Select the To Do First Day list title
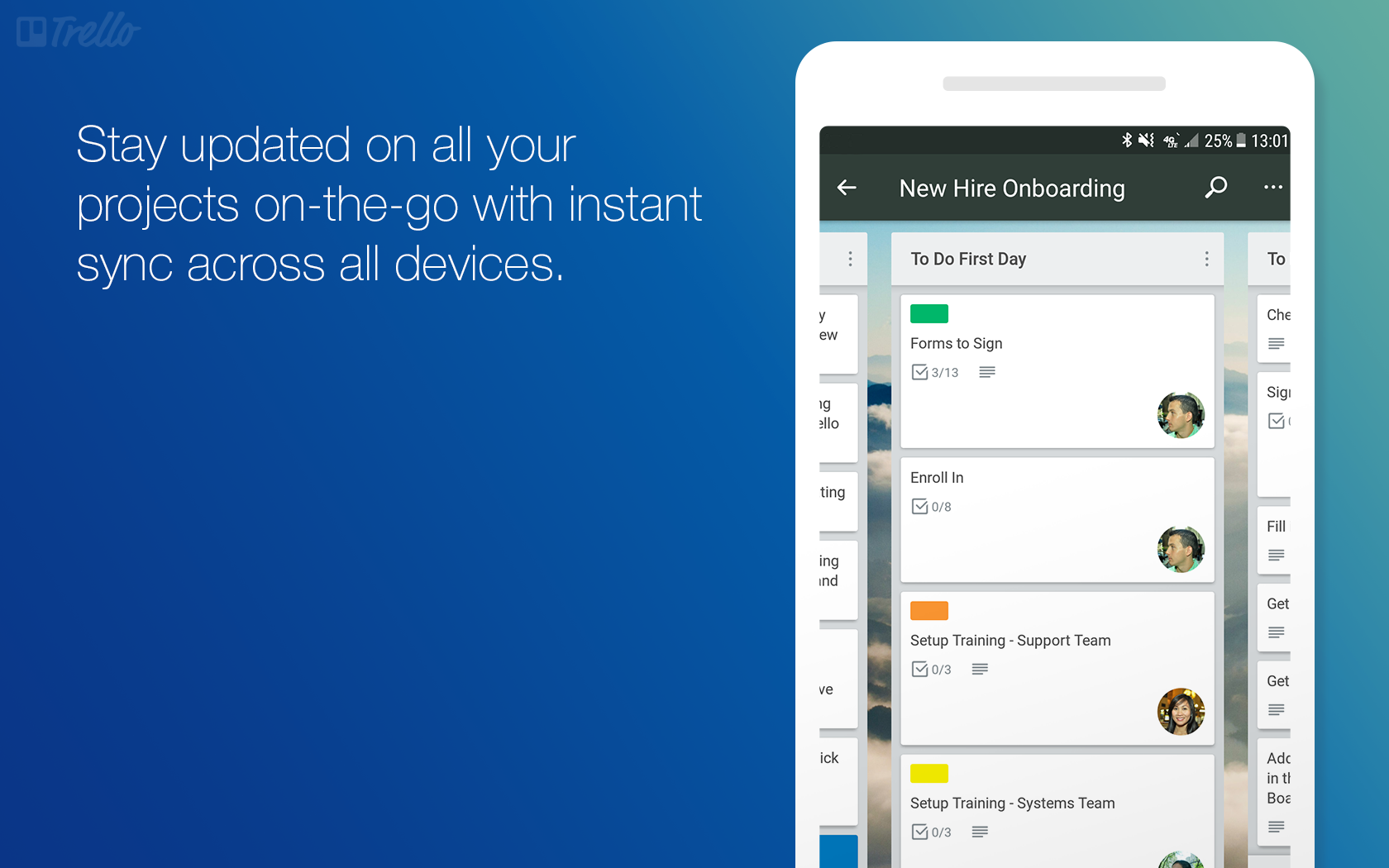The width and height of the screenshot is (1389, 868). click(x=968, y=260)
